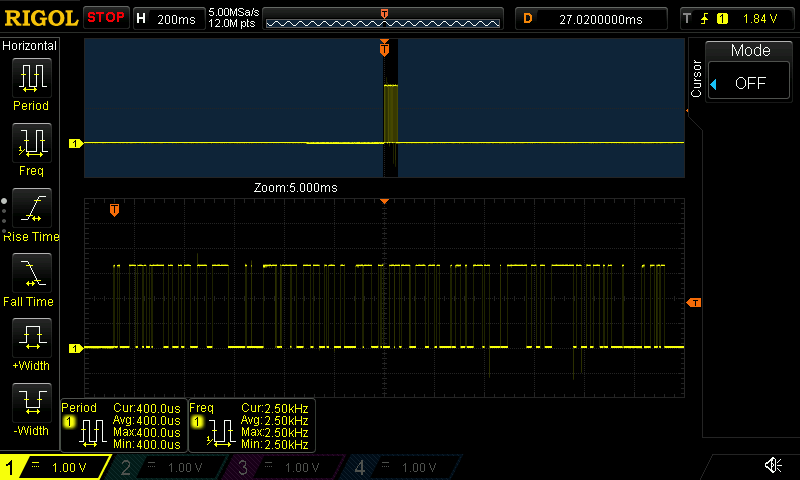Screen dimensions: 800x480
Task: Click Period Cur:400.0us value
Action: point(147,408)
